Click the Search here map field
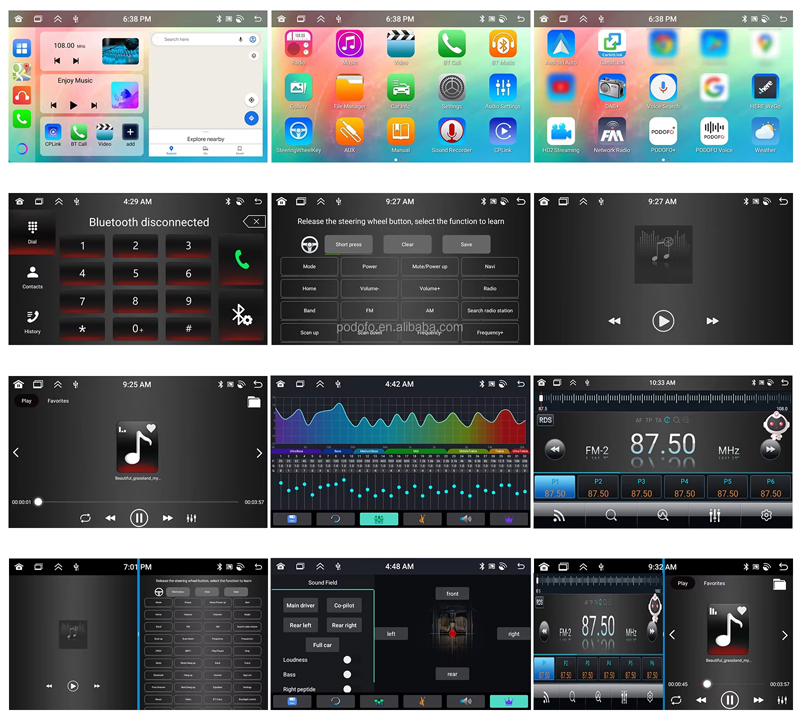Screen dimensions: 800x728 pos(198,39)
